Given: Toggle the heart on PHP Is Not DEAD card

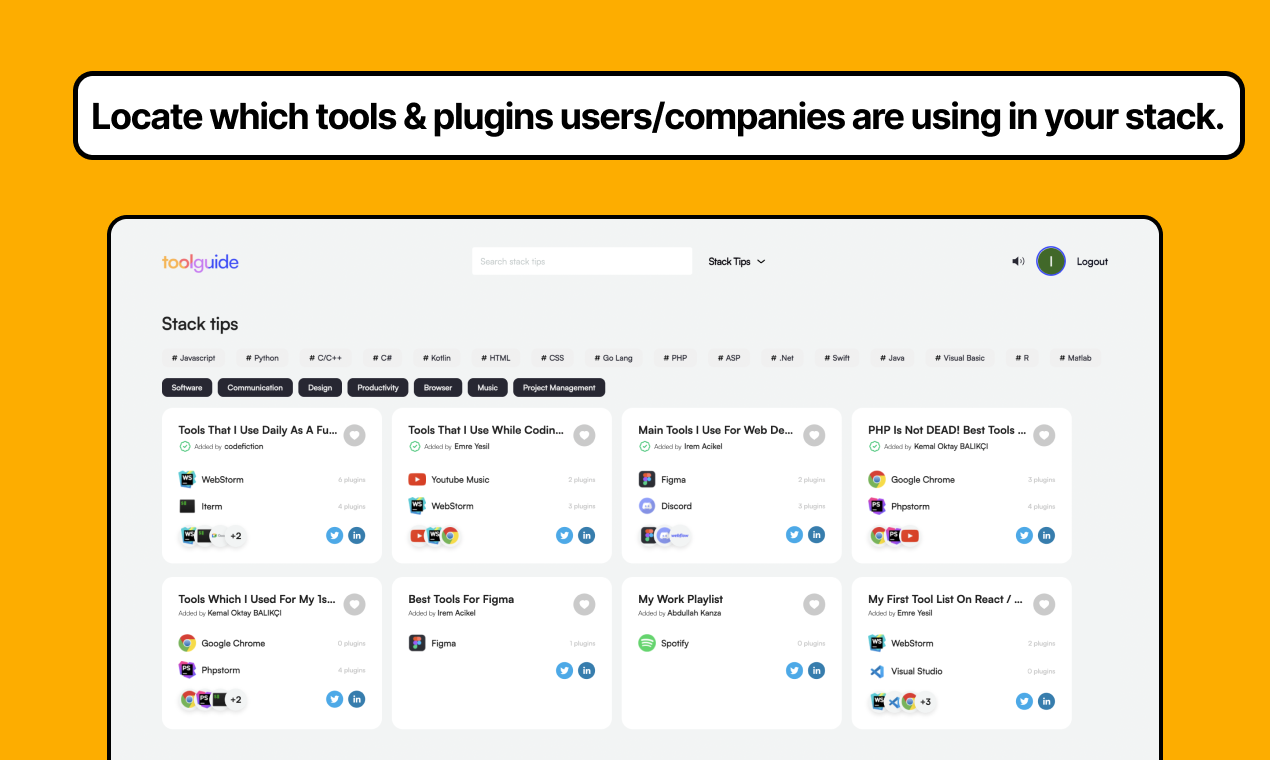Looking at the screenshot, I should (x=1044, y=435).
